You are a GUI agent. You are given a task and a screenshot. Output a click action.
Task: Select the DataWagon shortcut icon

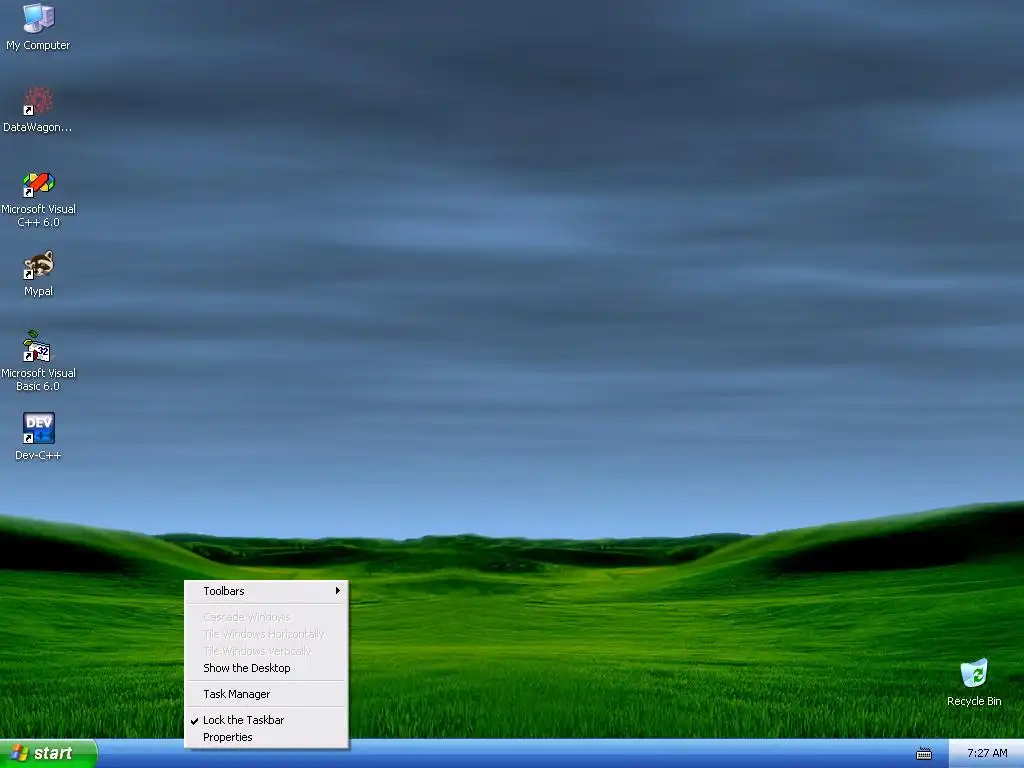point(39,101)
